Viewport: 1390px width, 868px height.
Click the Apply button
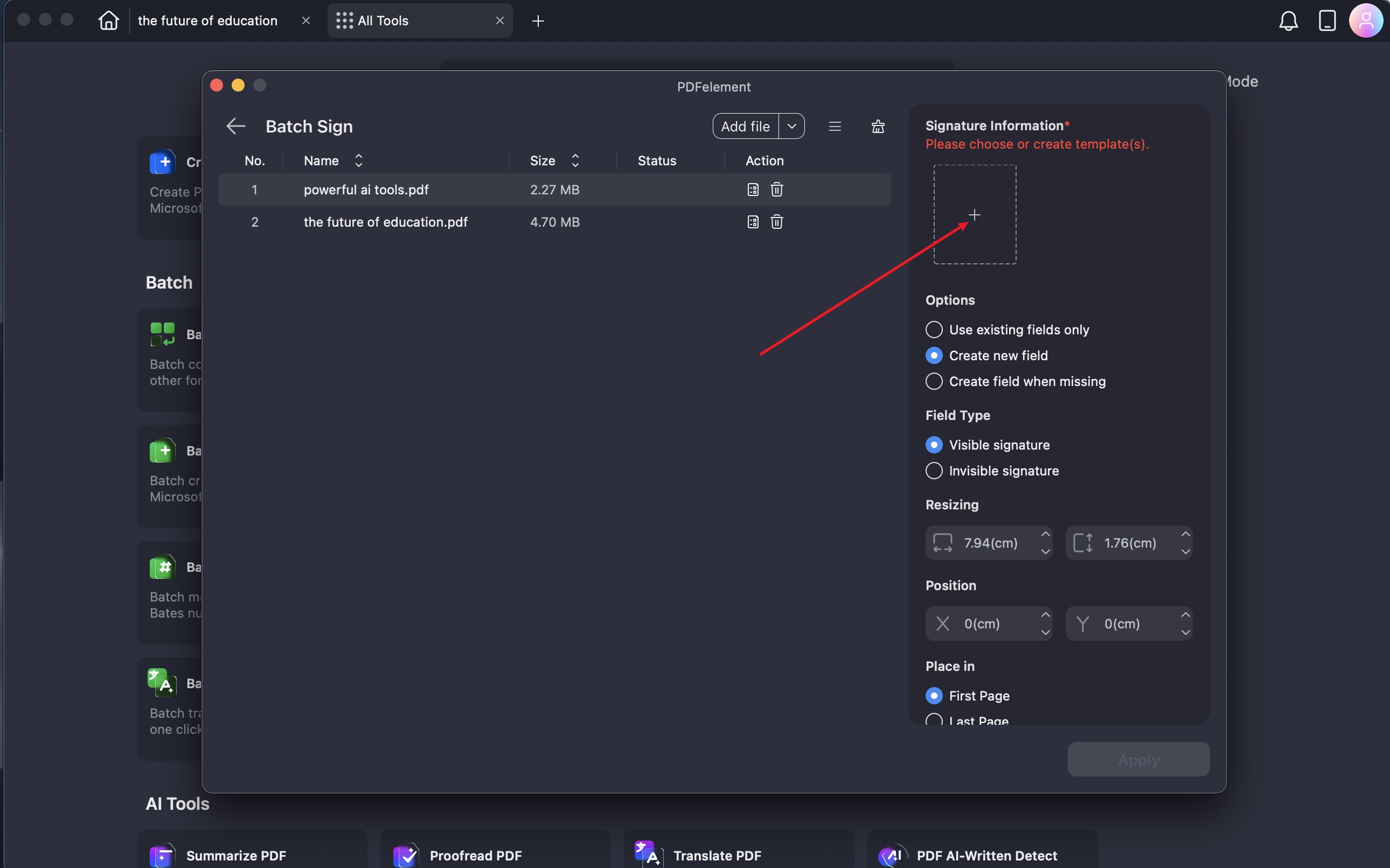pos(1138,759)
